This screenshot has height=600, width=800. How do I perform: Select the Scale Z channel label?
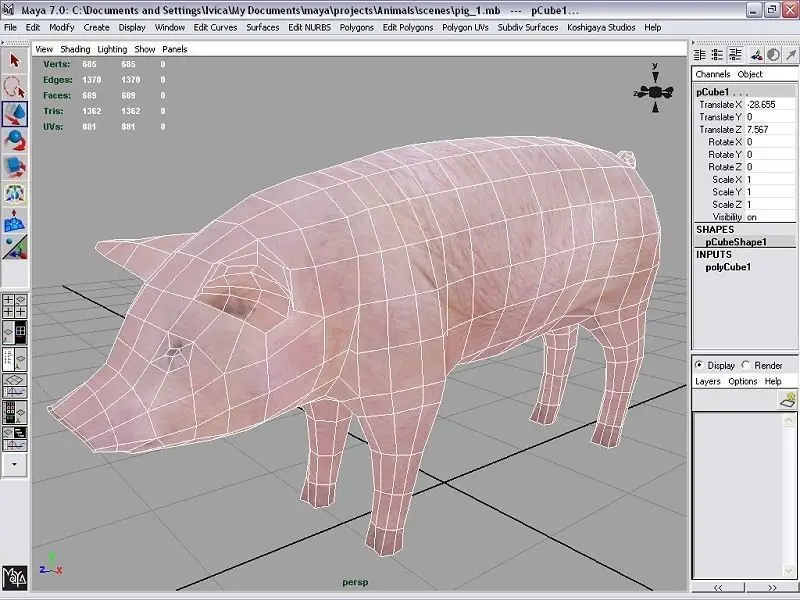coord(727,205)
